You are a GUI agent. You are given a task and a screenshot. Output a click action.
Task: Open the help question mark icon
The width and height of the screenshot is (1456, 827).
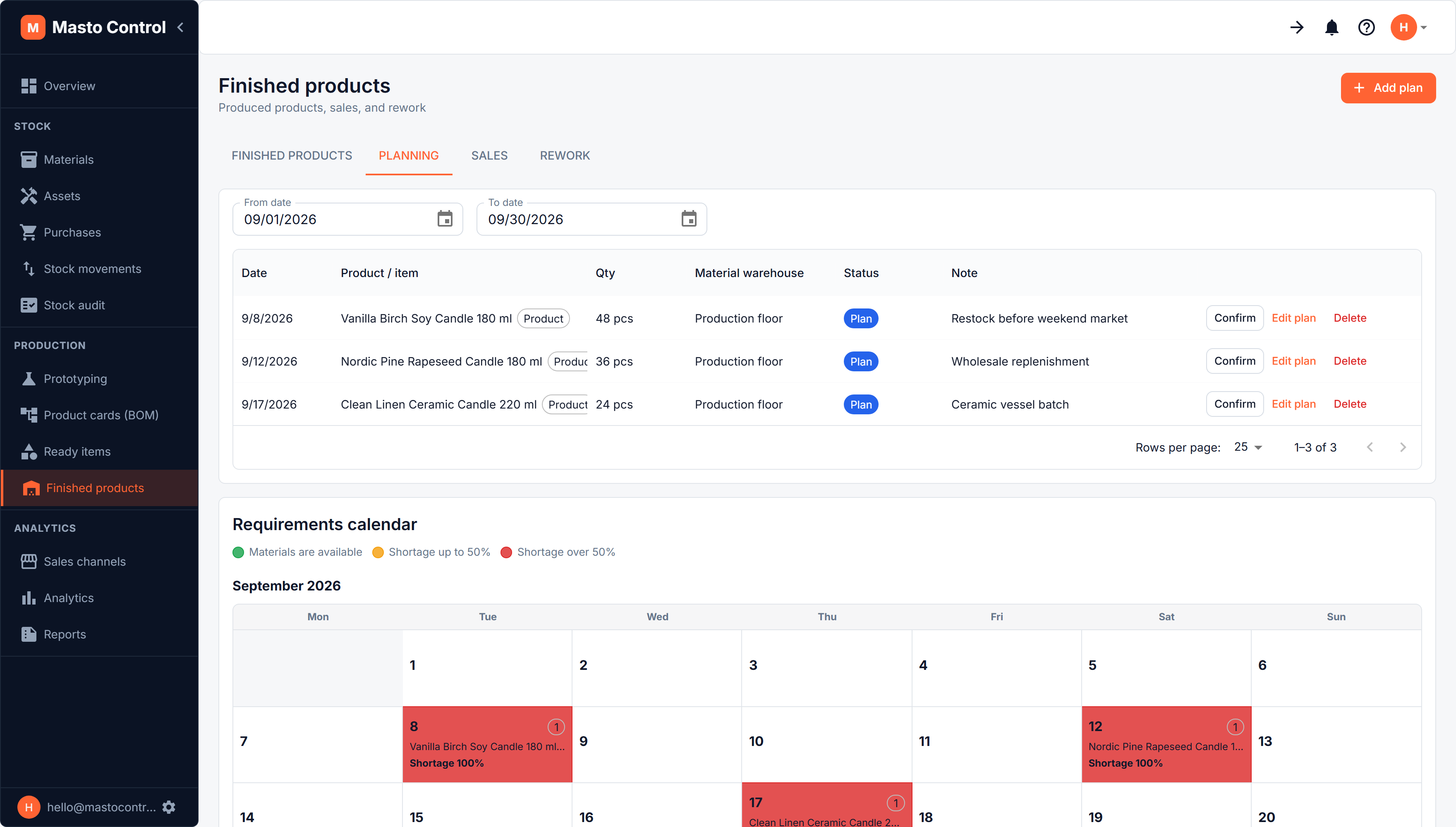point(1366,27)
